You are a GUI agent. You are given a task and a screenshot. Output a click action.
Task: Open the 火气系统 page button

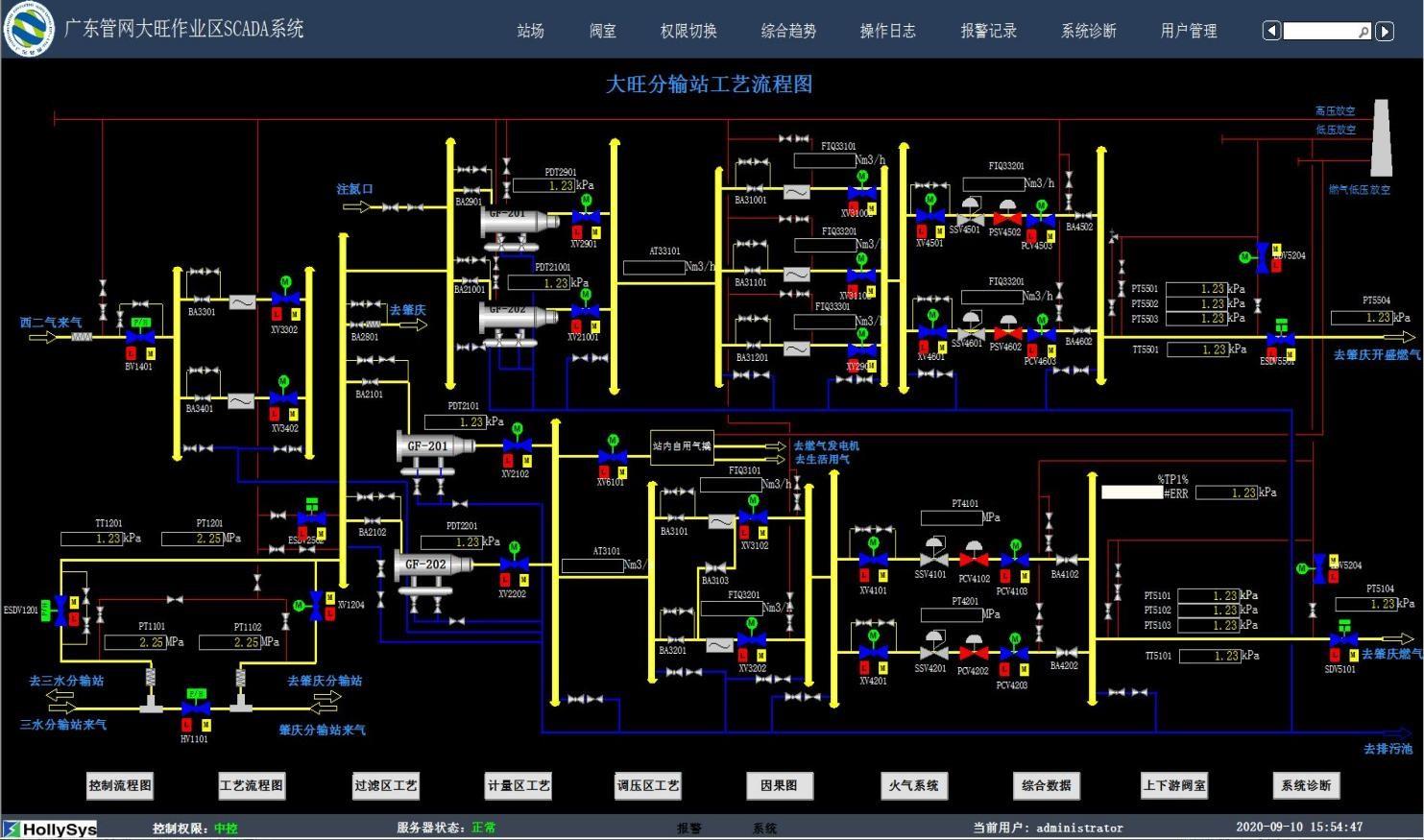point(913,785)
